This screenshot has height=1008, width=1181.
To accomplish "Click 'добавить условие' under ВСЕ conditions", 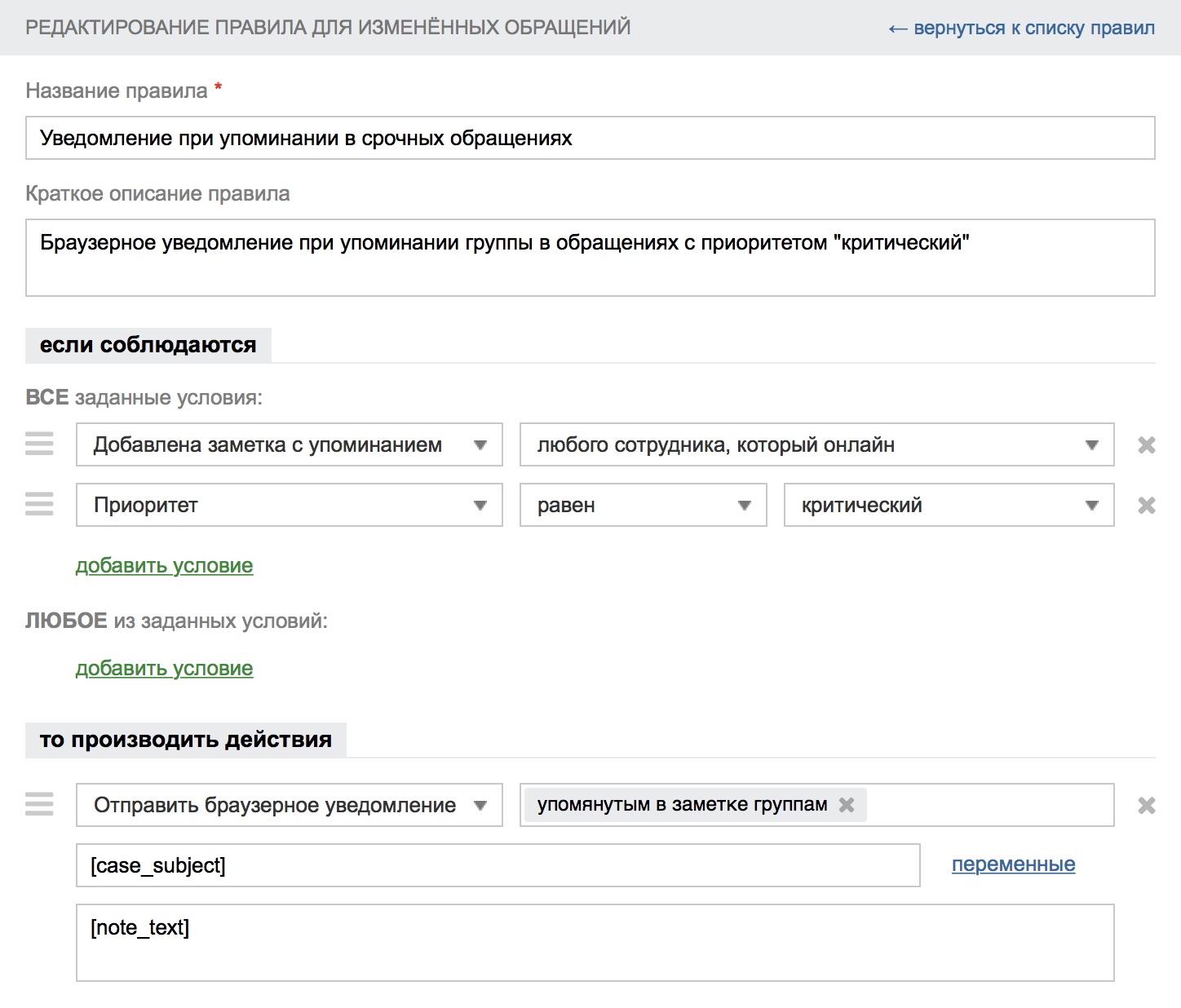I will pyautogui.click(x=164, y=565).
